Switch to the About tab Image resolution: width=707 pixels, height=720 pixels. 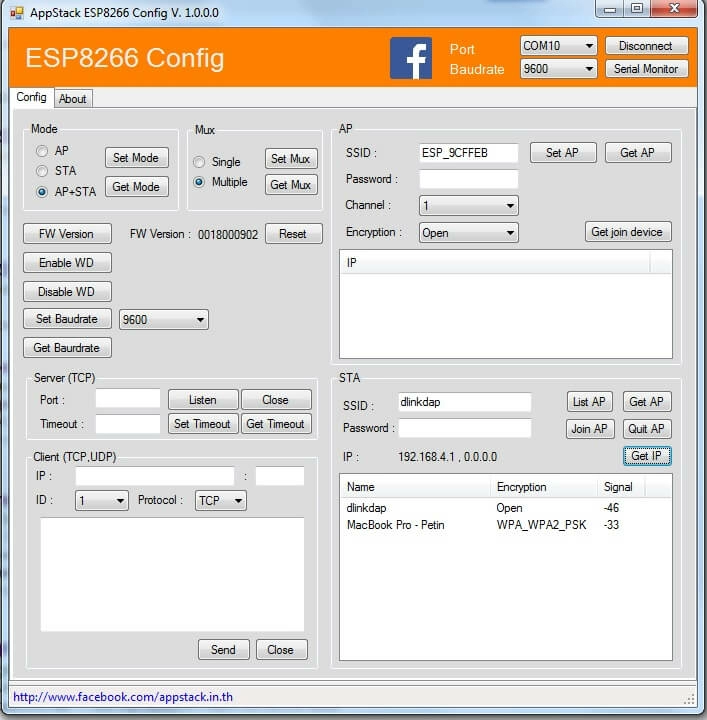(x=72, y=99)
